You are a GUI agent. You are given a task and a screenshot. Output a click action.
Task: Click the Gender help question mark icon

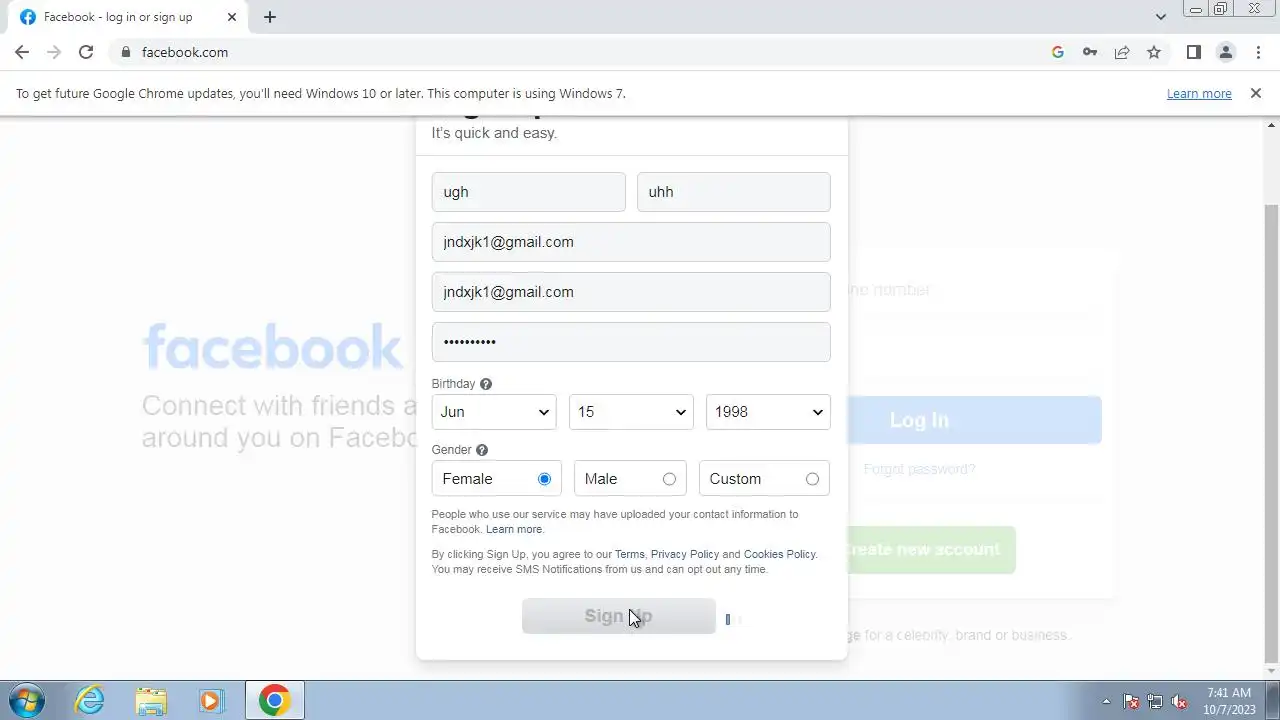click(482, 450)
